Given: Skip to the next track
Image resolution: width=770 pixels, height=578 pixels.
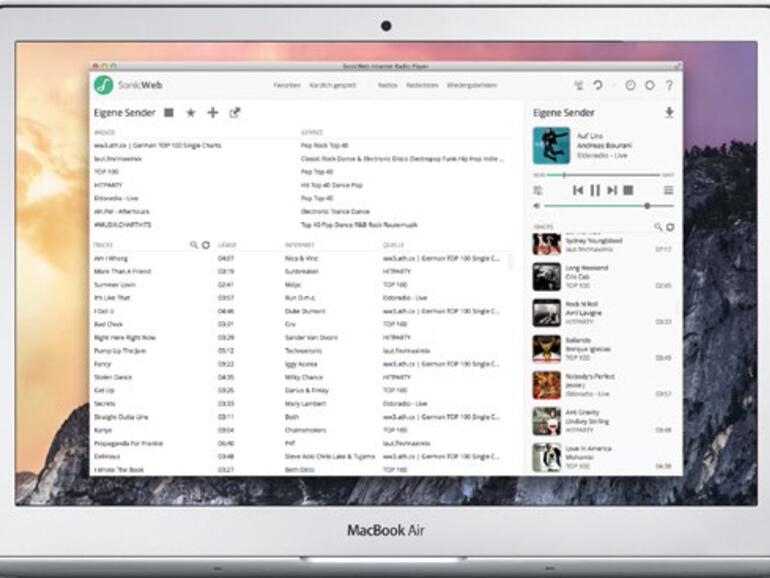Looking at the screenshot, I should click(x=611, y=190).
